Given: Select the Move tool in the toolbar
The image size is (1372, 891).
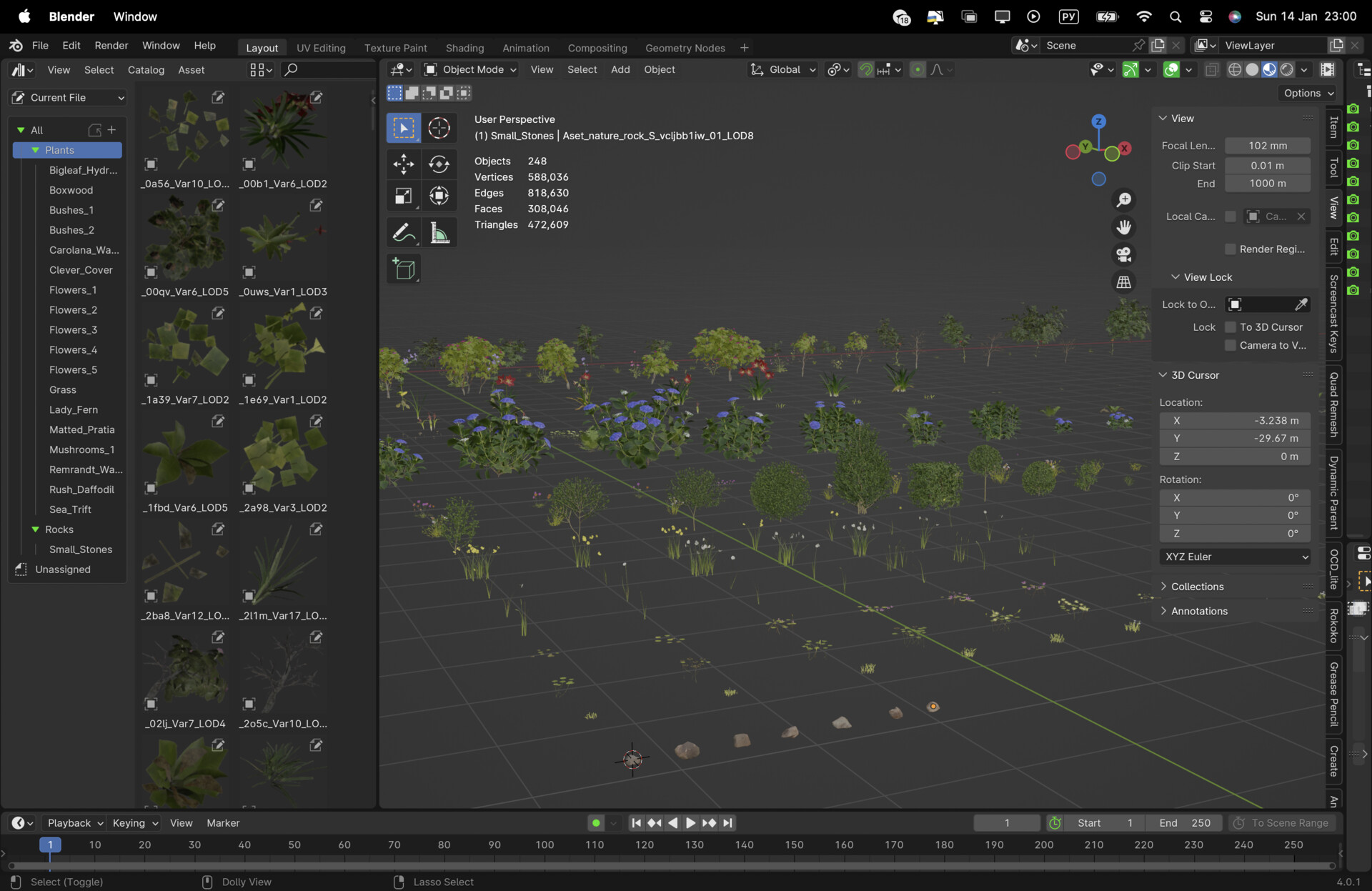Looking at the screenshot, I should pyautogui.click(x=403, y=164).
